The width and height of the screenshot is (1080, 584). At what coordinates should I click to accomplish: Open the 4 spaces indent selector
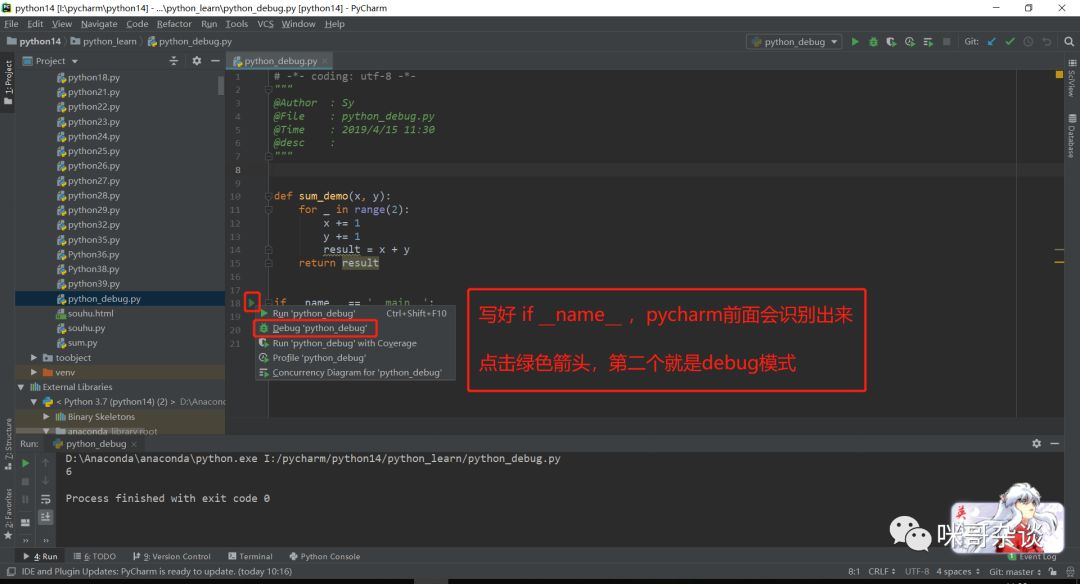(957, 572)
